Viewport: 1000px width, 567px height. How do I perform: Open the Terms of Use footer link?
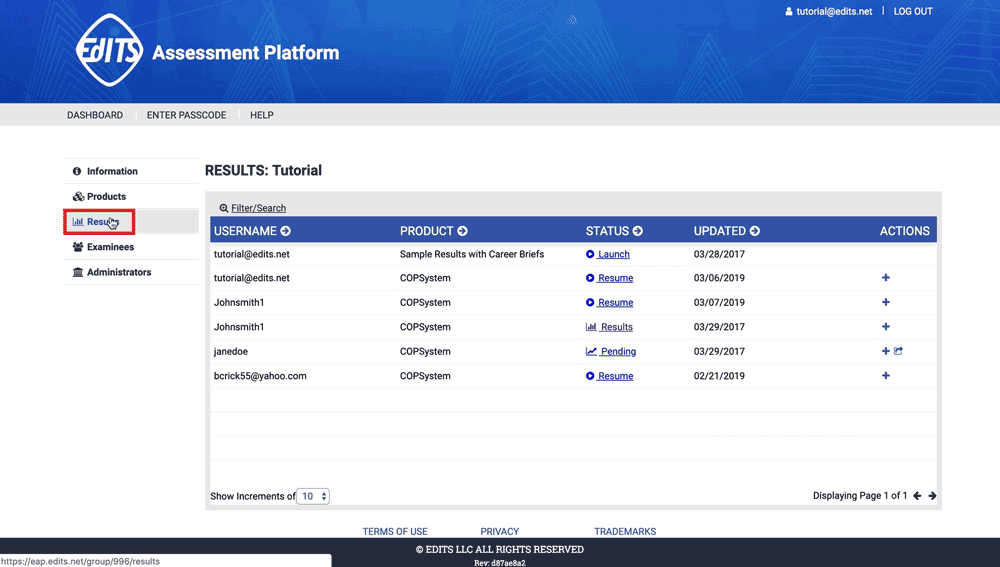coord(395,532)
